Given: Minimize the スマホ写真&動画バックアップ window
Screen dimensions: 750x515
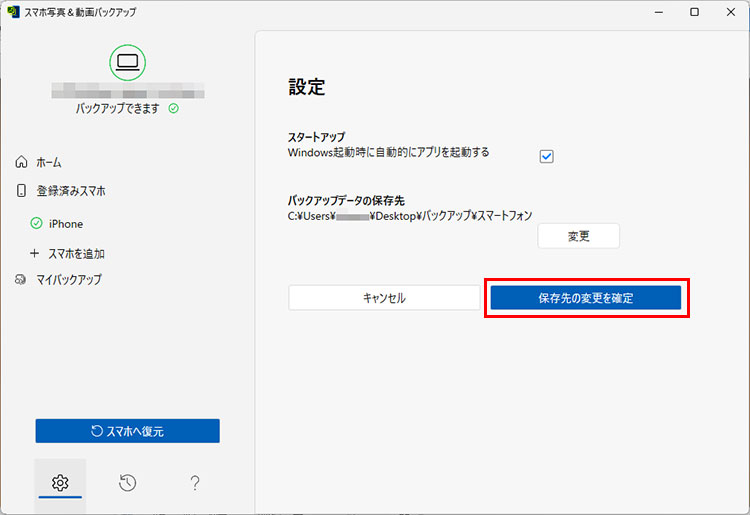Looking at the screenshot, I should (x=659, y=12).
